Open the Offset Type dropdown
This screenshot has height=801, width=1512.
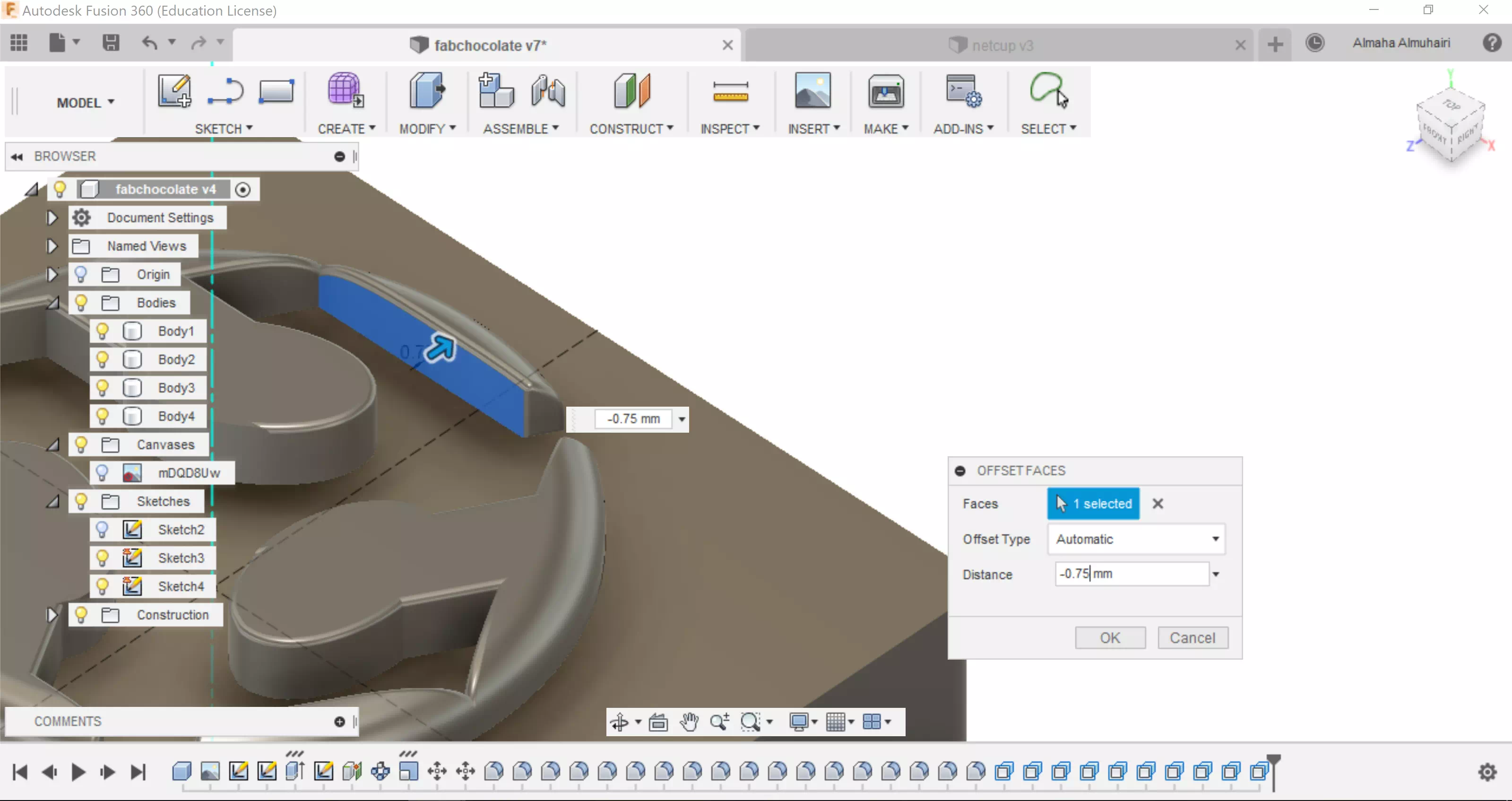tap(1136, 539)
